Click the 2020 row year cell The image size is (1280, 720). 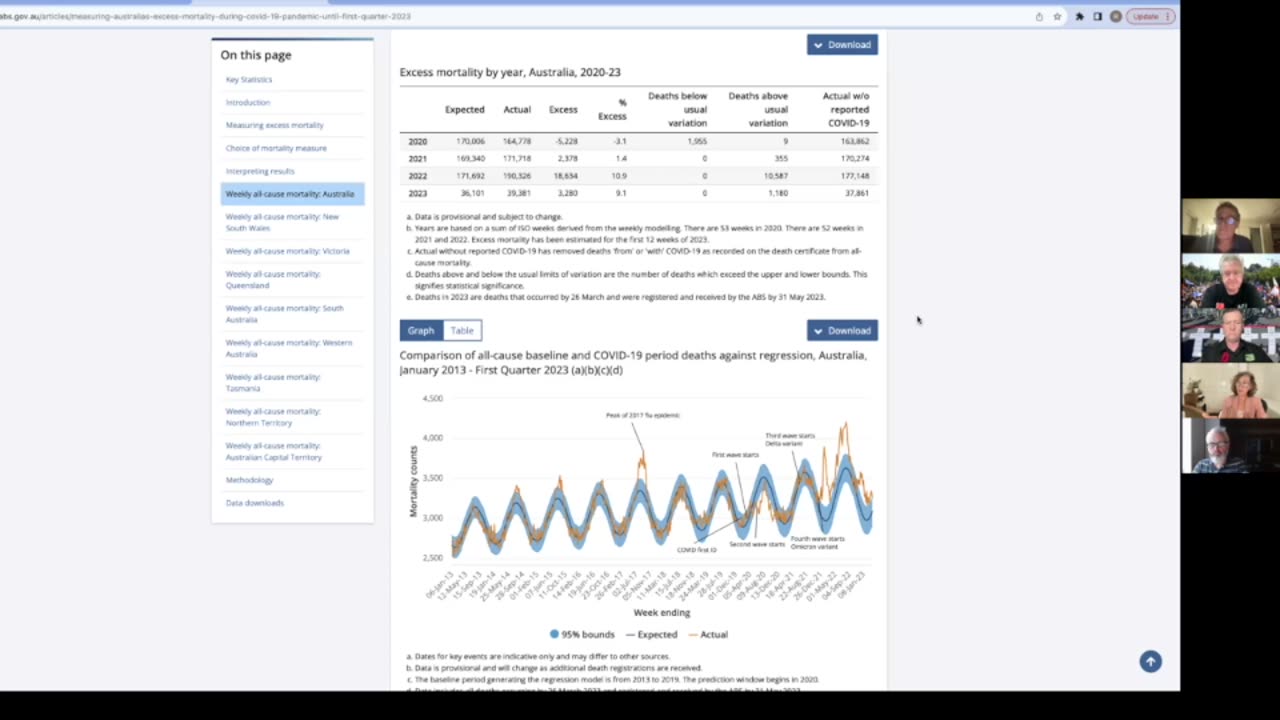[x=417, y=142]
